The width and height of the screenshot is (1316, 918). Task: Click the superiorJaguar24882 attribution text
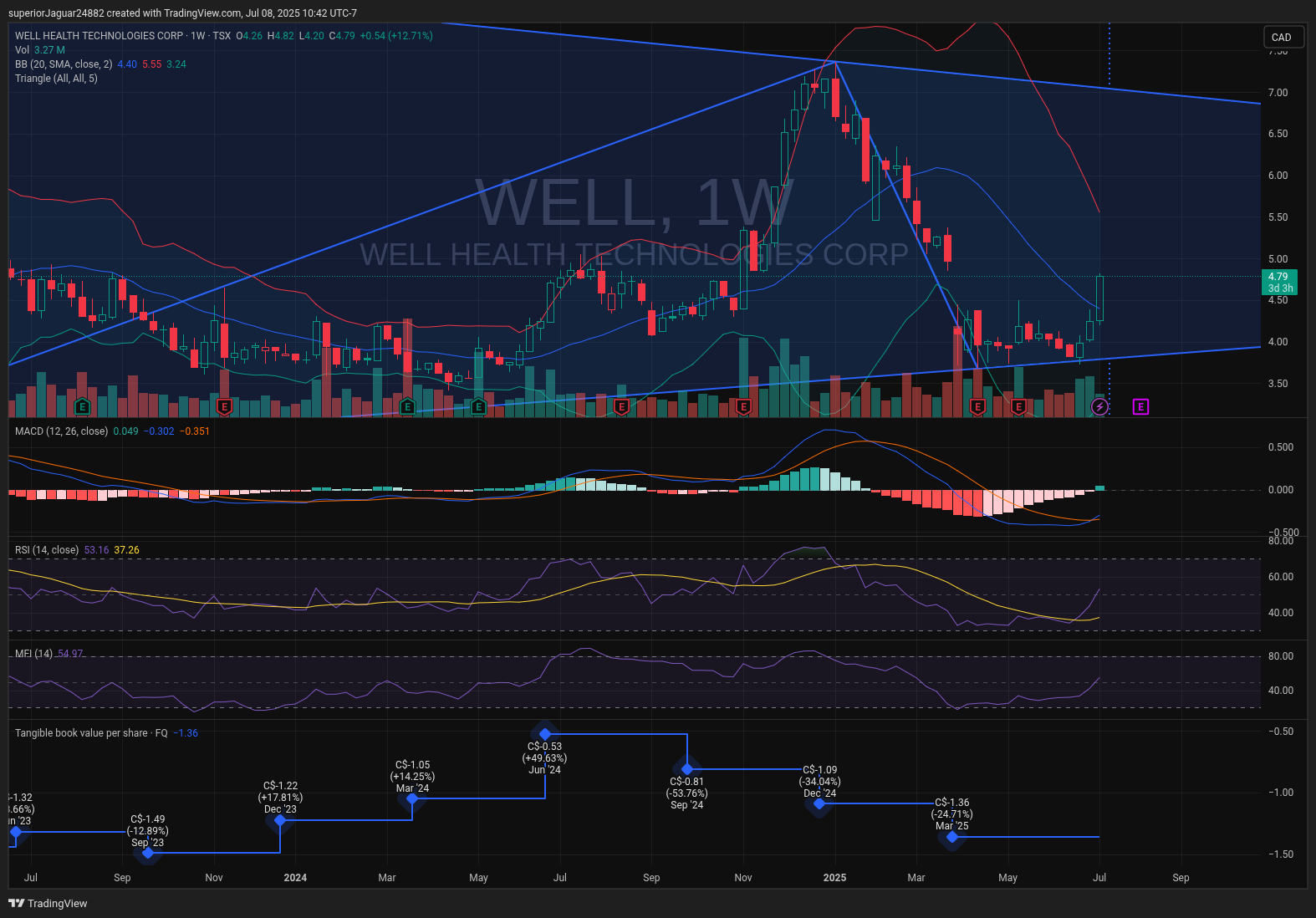coord(56,13)
